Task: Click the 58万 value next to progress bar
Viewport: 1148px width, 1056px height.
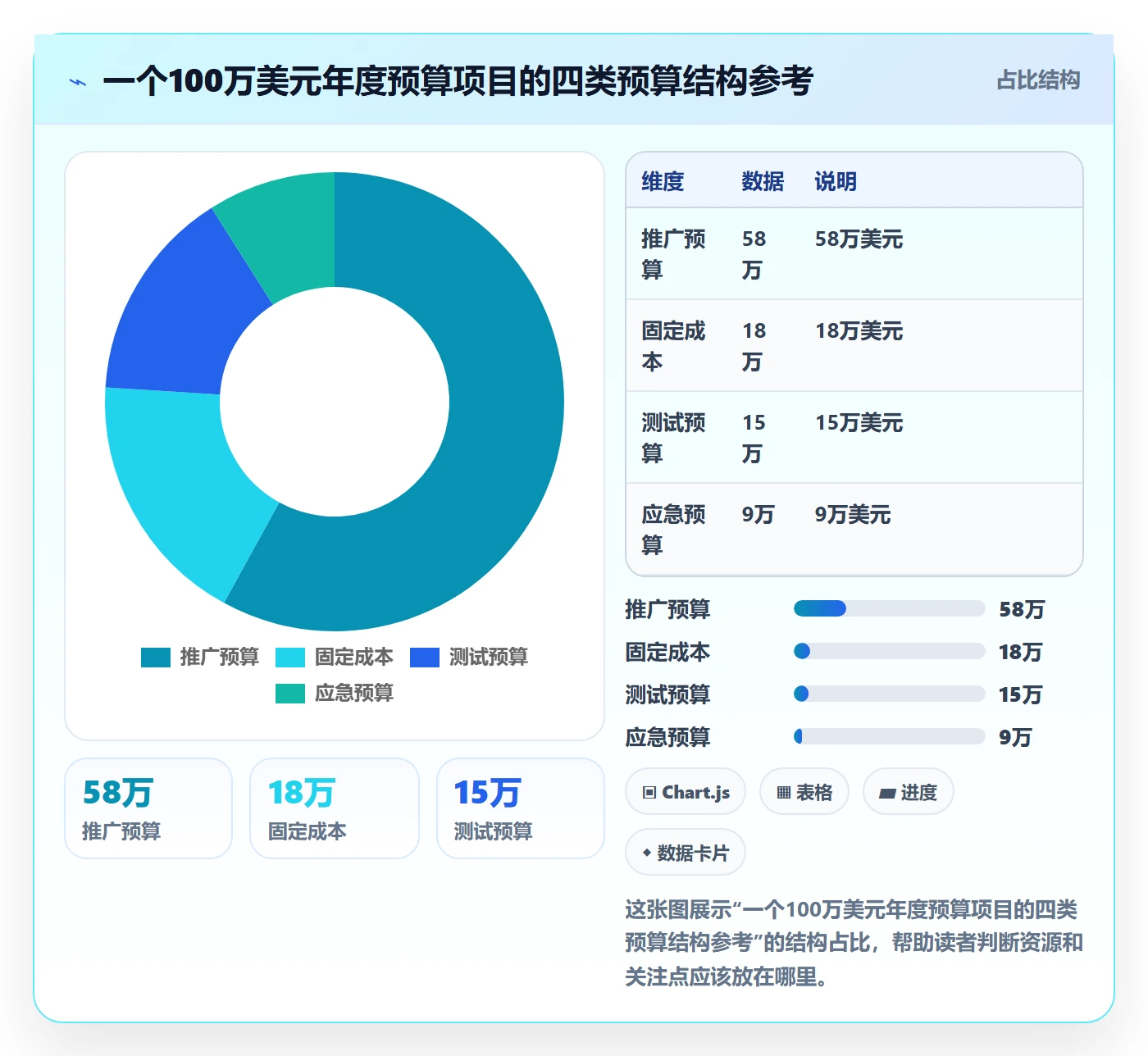Action: (x=1022, y=610)
